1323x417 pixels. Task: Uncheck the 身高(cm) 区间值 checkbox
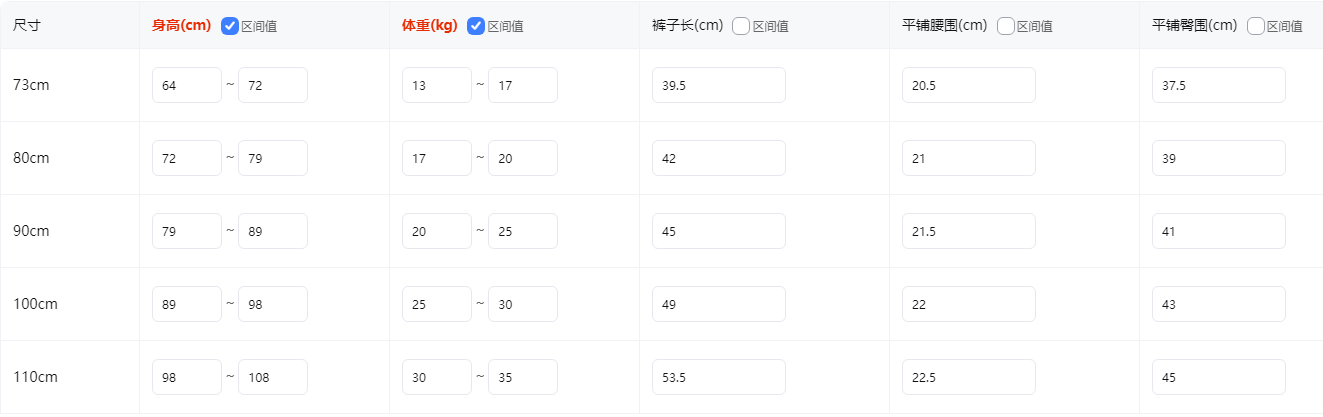[x=230, y=27]
